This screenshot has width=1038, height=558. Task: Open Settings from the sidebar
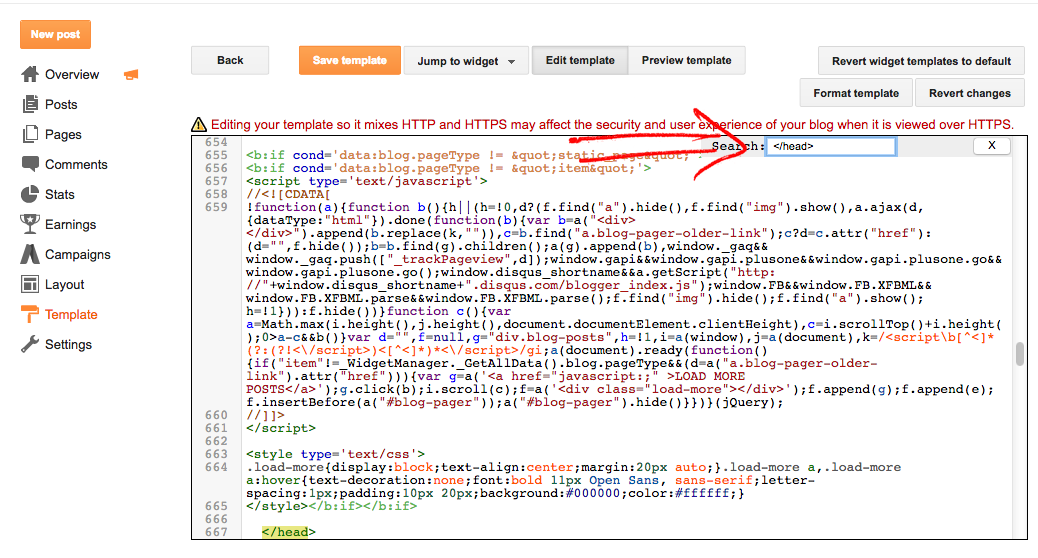pos(68,345)
